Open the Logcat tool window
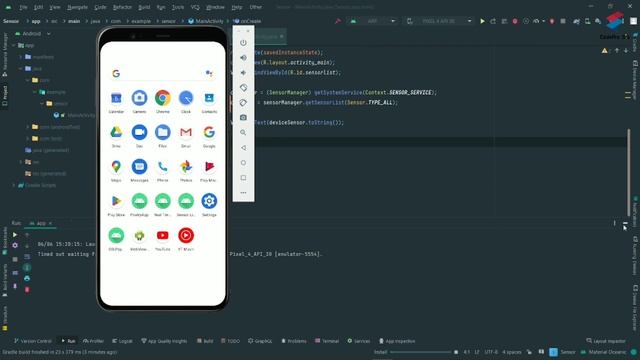Screen dimensions: 640x360 point(122,341)
